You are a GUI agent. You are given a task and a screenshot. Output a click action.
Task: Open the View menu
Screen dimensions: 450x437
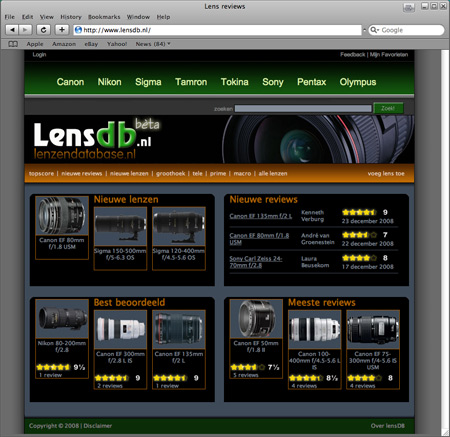pyautogui.click(x=47, y=17)
